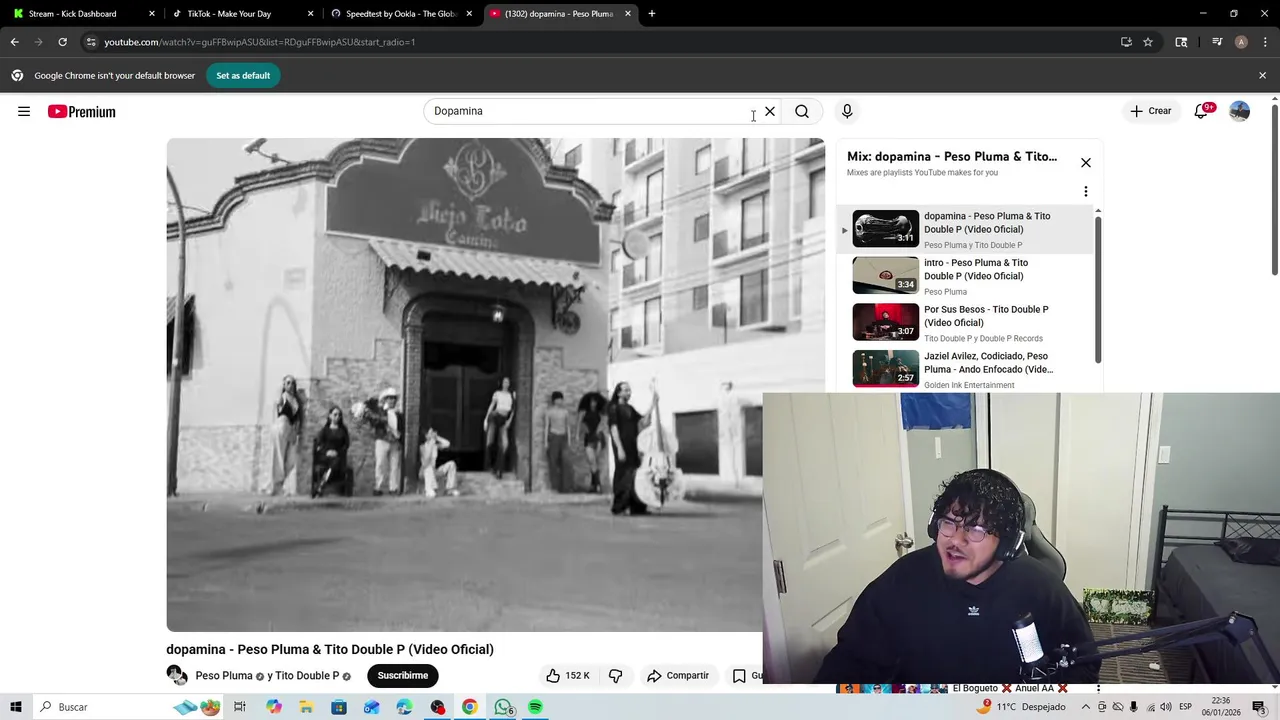
Task: Select the dopamina YouTube tab
Action: click(559, 14)
